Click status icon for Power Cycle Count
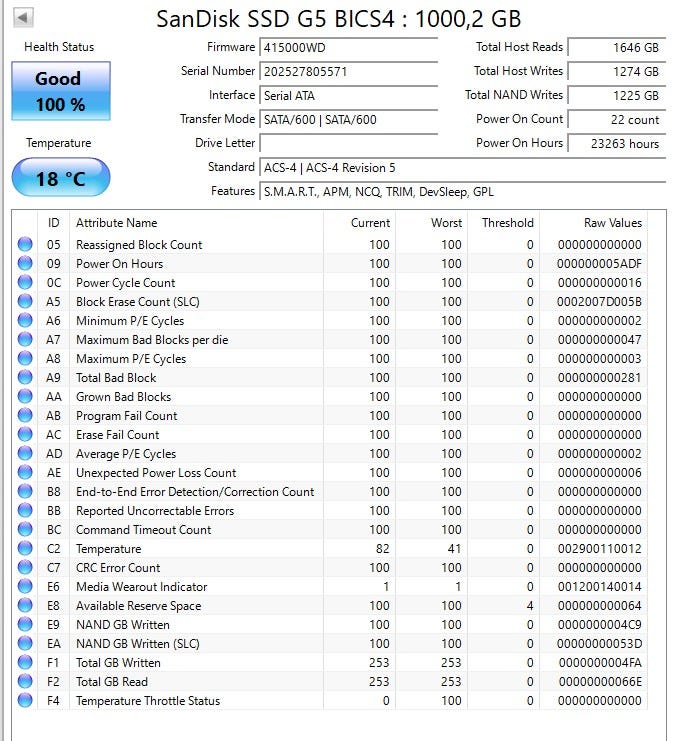Image resolution: width=673 pixels, height=741 pixels. (x=25, y=282)
